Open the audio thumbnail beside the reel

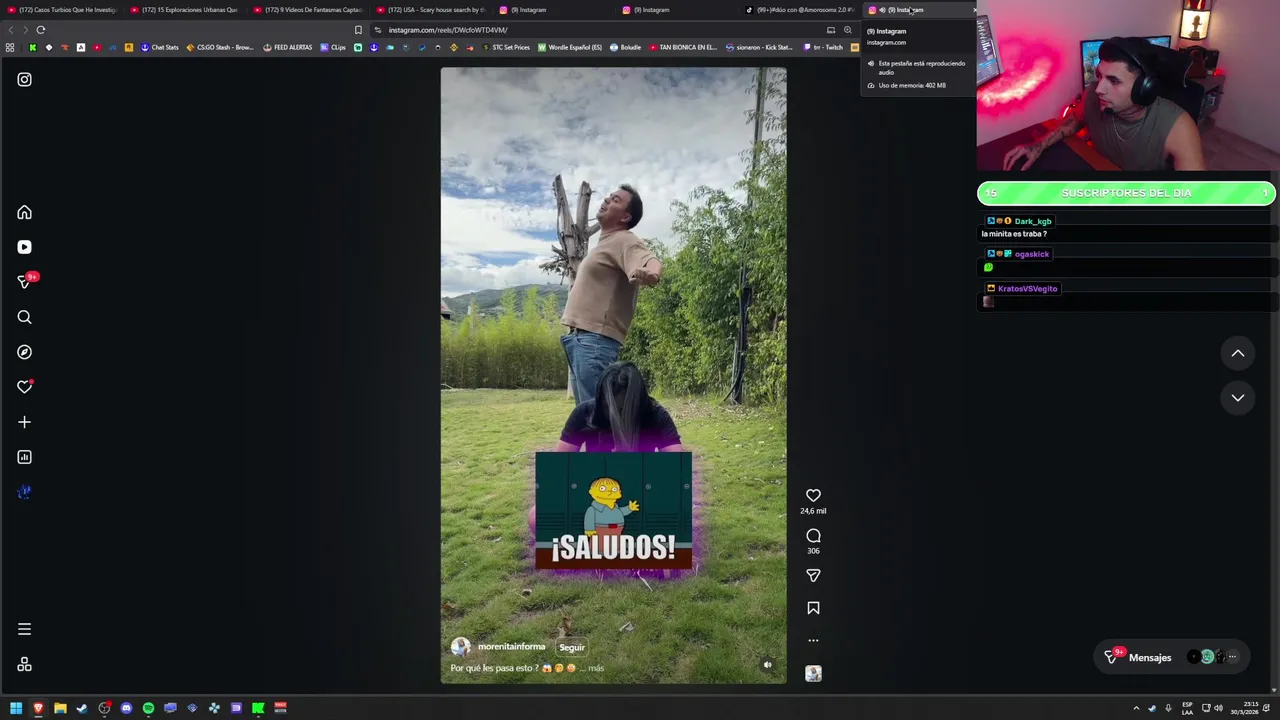pos(813,674)
